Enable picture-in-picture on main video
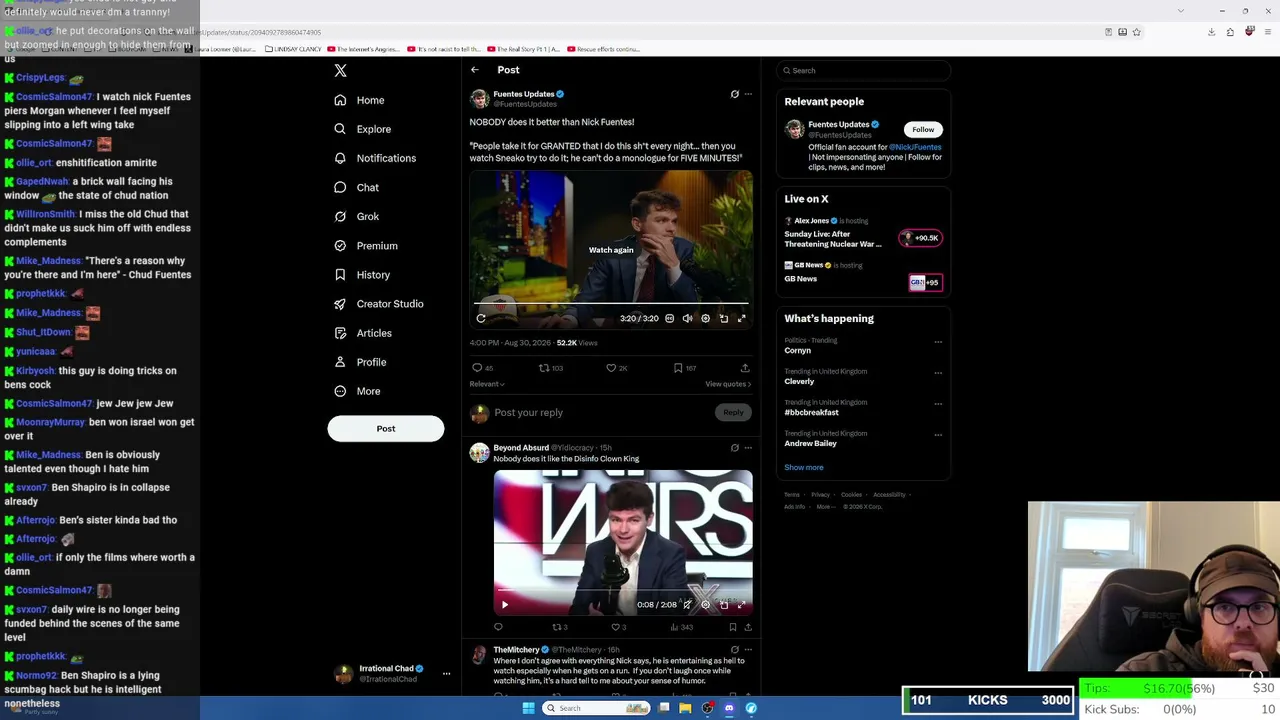 (x=724, y=318)
